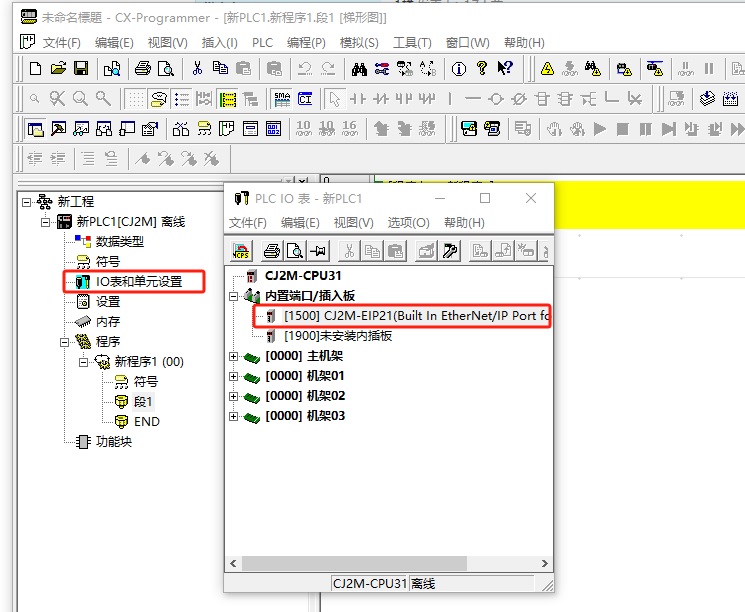Screen dimensions: 745x612
Task: Click the Open folder icon in main toolbar
Action: pyautogui.click(x=58, y=69)
